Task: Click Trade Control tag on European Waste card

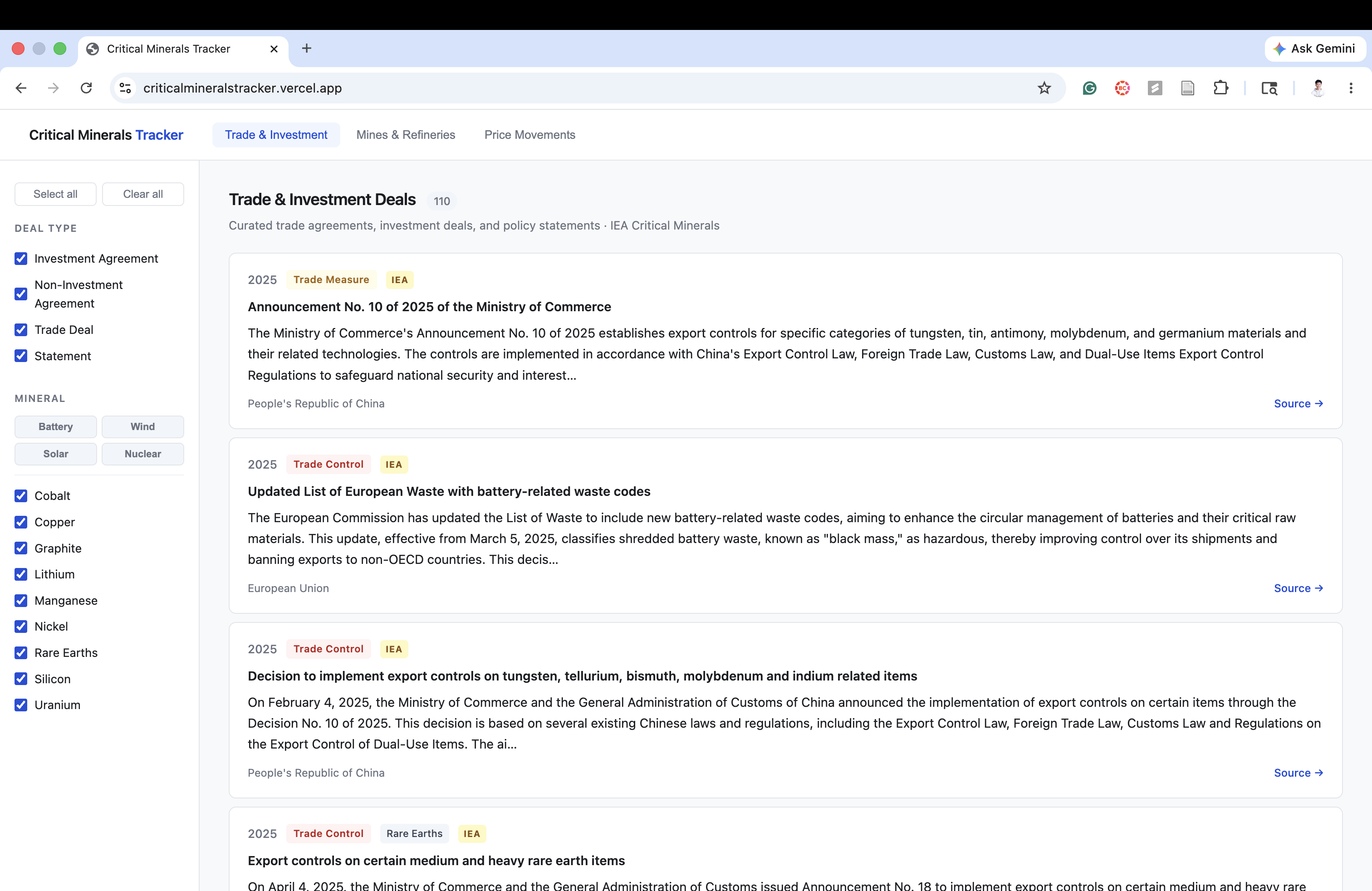Action: [328, 465]
